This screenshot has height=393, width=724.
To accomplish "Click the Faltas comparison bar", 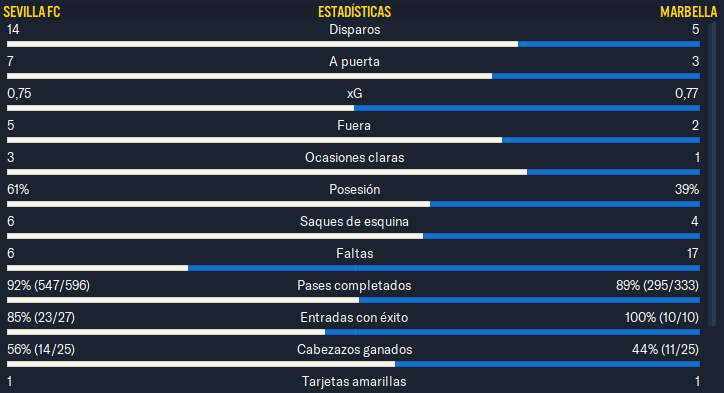I will click(353, 268).
